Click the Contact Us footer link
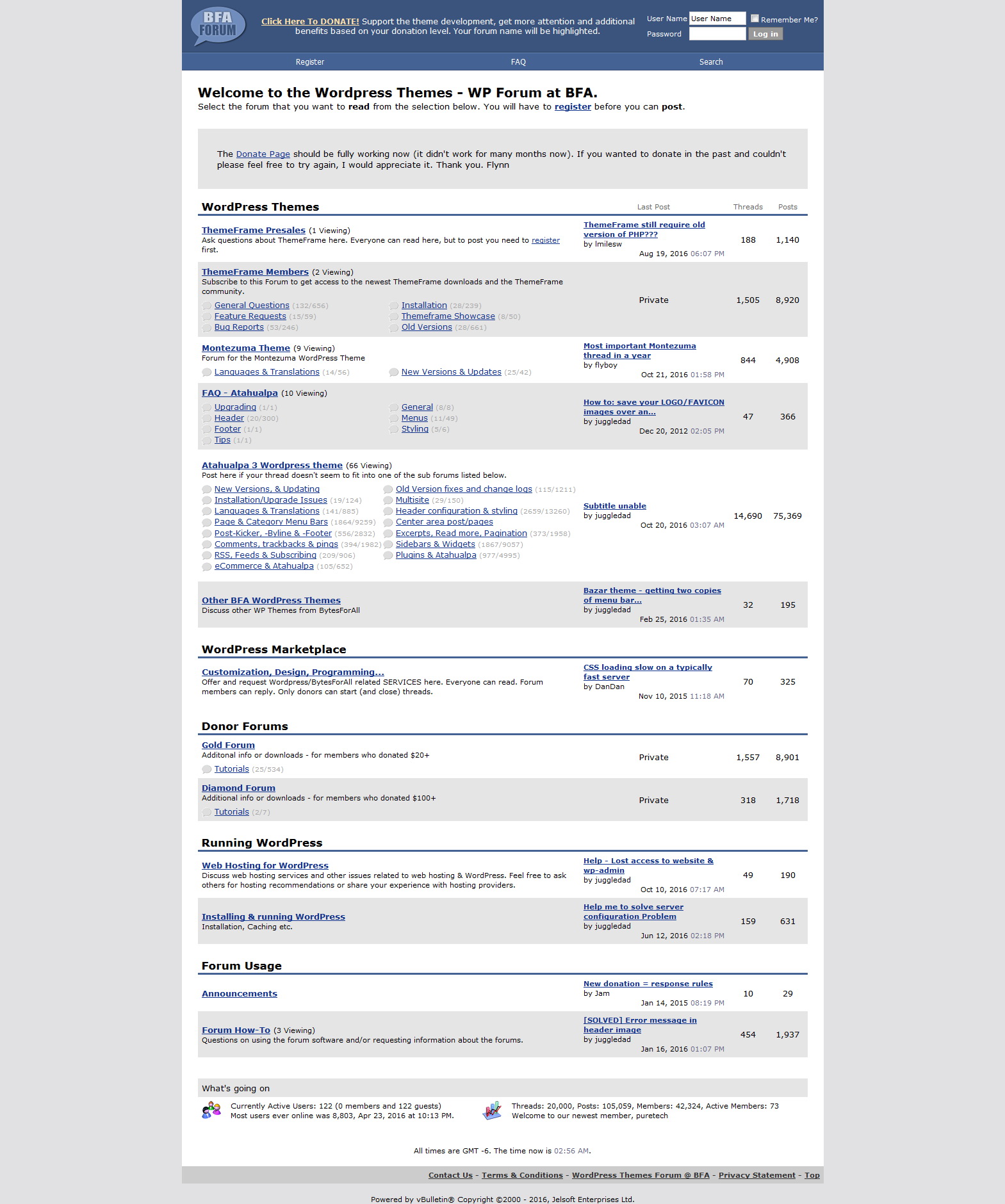1005x1204 pixels. (x=450, y=1175)
